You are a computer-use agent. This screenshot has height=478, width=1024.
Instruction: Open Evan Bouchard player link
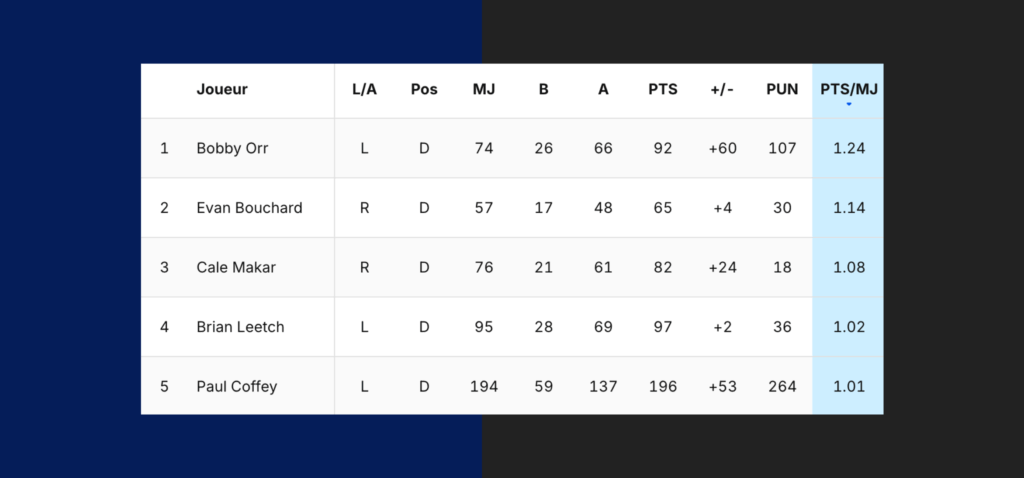click(249, 208)
